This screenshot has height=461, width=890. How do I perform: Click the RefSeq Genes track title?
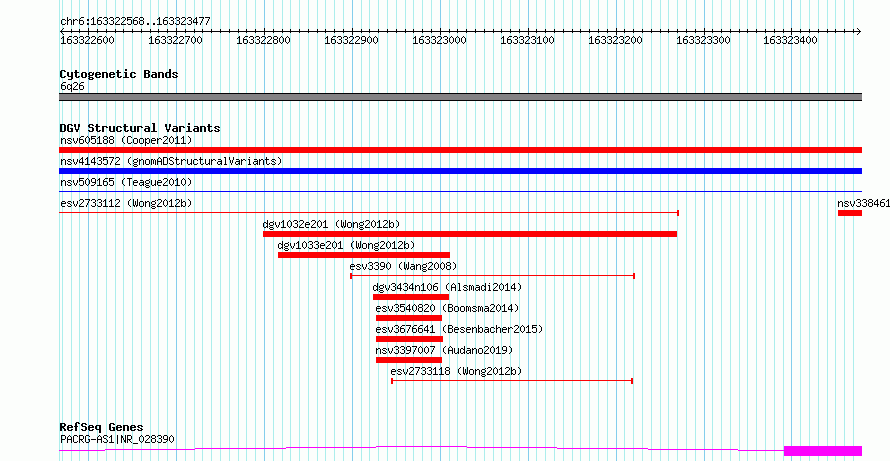tap(102, 427)
